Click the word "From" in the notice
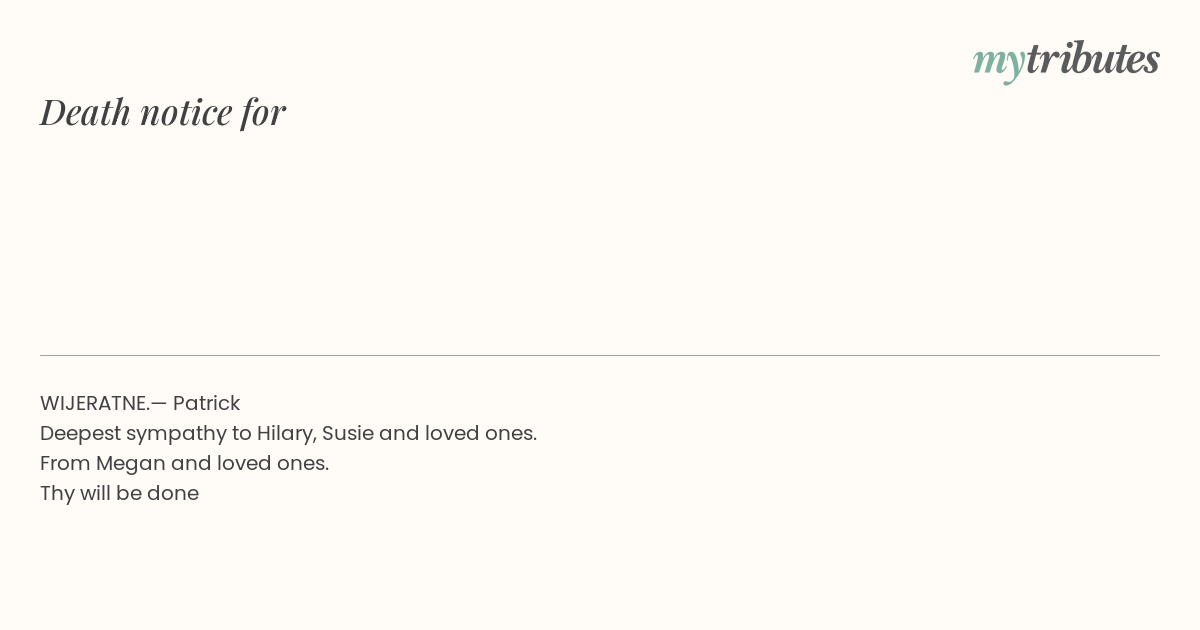This screenshot has width=1200, height=630. (x=65, y=463)
